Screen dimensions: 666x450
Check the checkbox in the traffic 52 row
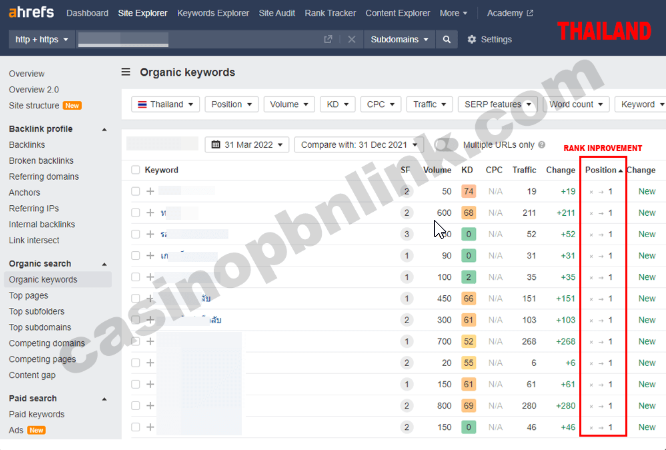pyautogui.click(x=135, y=234)
